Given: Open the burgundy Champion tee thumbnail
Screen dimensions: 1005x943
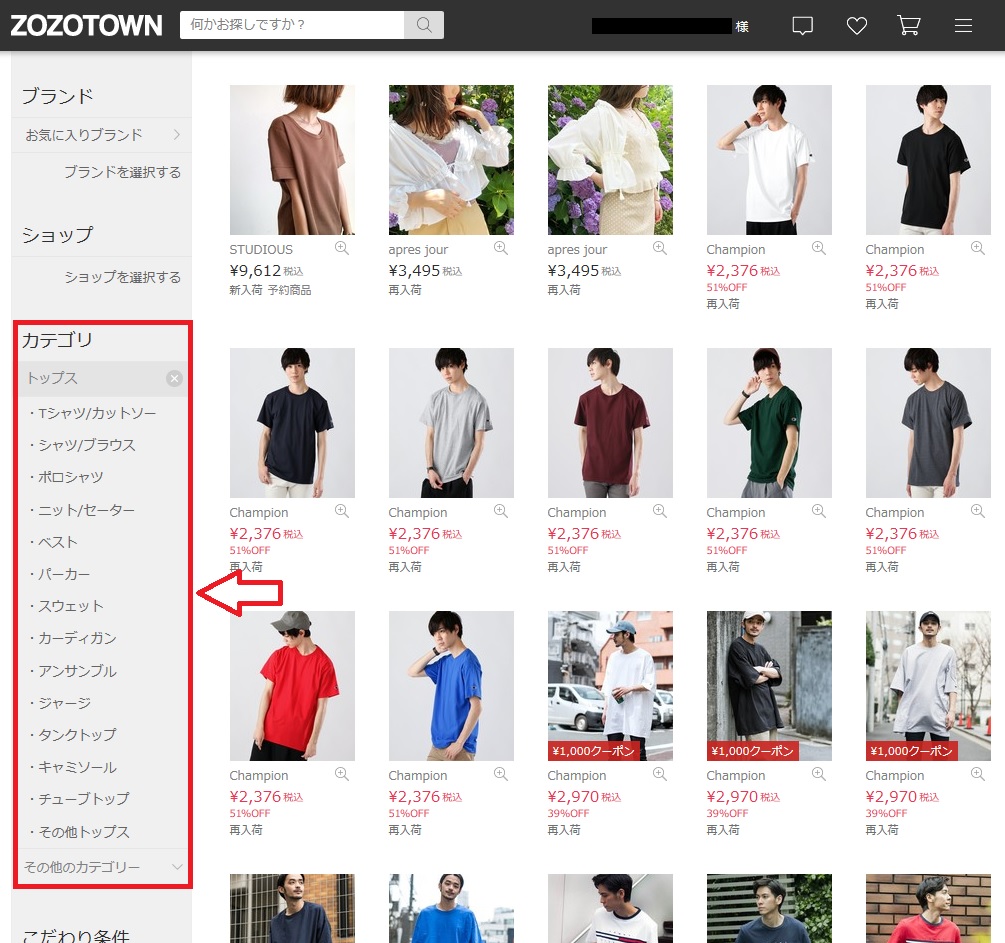Looking at the screenshot, I should [x=610, y=422].
